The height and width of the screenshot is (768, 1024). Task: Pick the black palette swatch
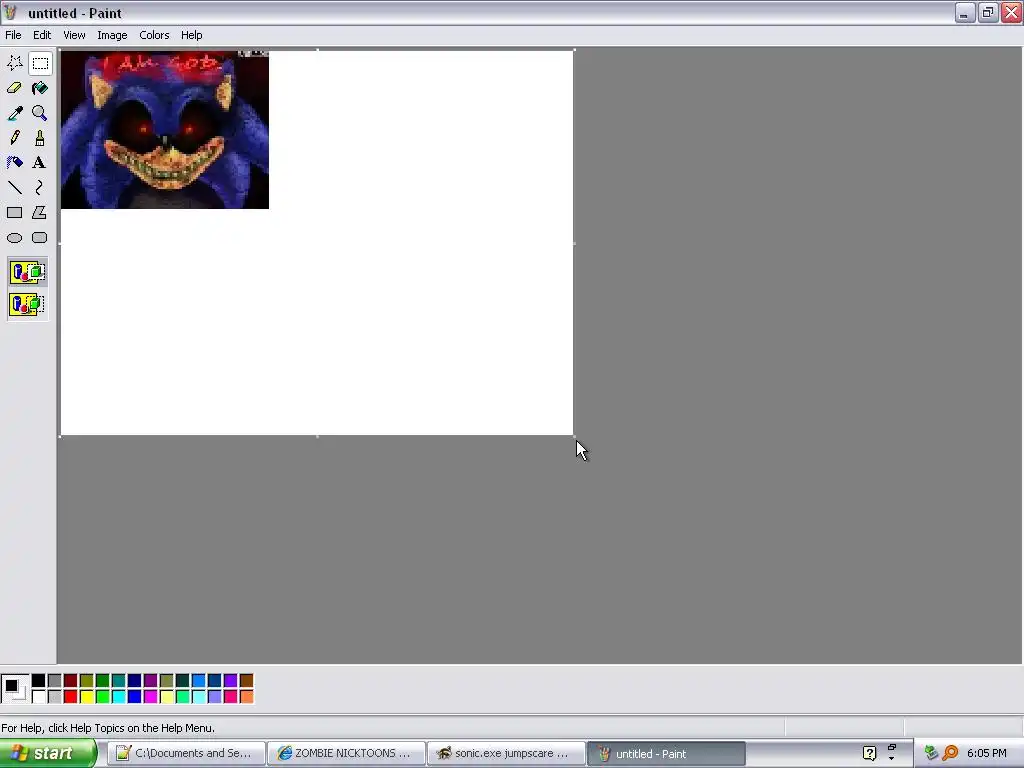pyautogui.click(x=39, y=681)
